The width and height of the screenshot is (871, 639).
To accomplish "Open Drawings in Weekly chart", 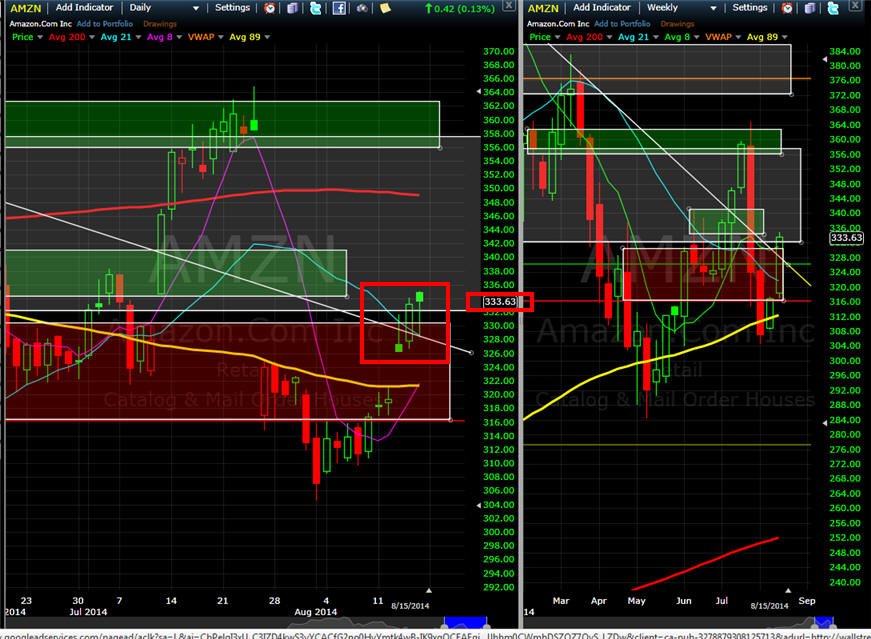I will tap(678, 24).
